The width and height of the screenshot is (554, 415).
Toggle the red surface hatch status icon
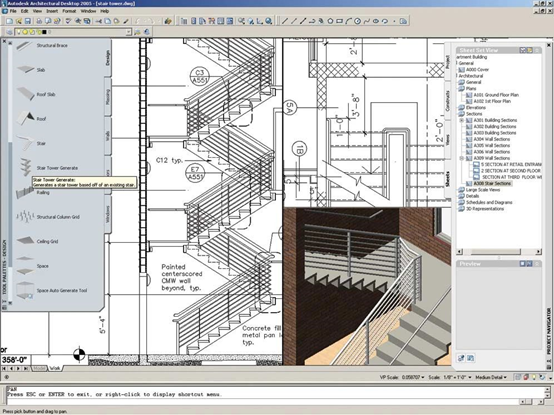point(525,377)
